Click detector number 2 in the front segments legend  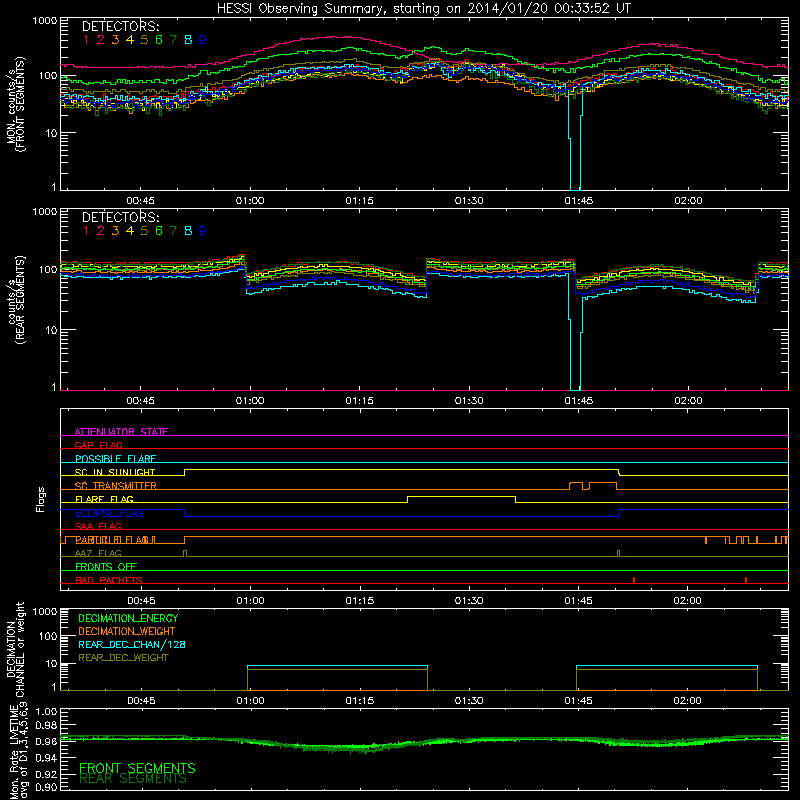101,40
